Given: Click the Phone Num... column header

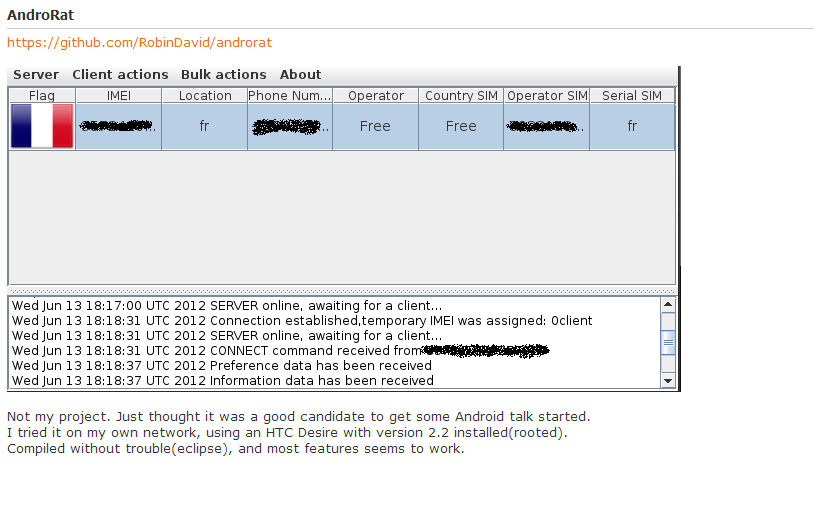Looking at the screenshot, I should pos(290,95).
